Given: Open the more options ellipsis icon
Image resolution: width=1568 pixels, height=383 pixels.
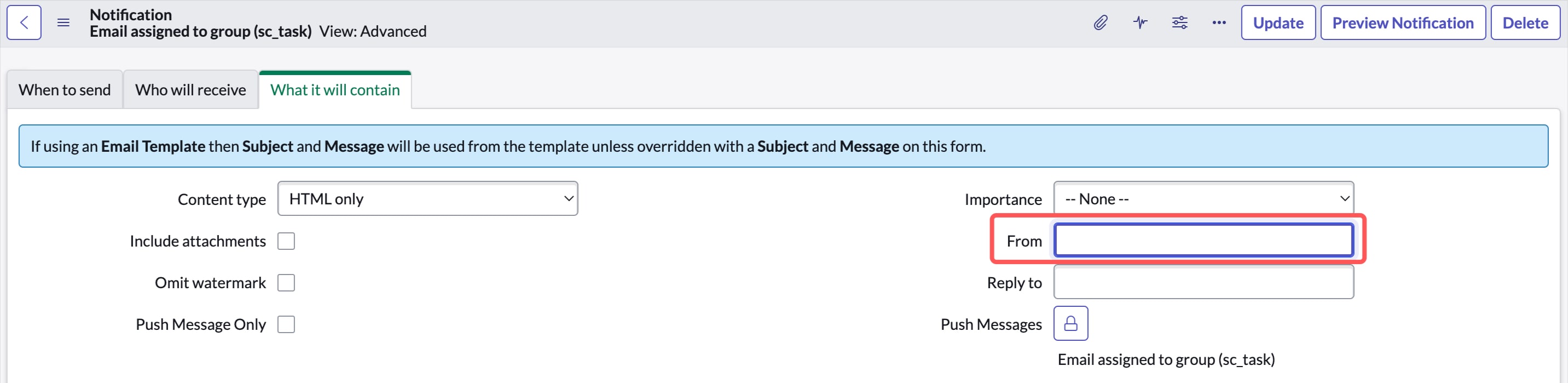Looking at the screenshot, I should point(1219,22).
